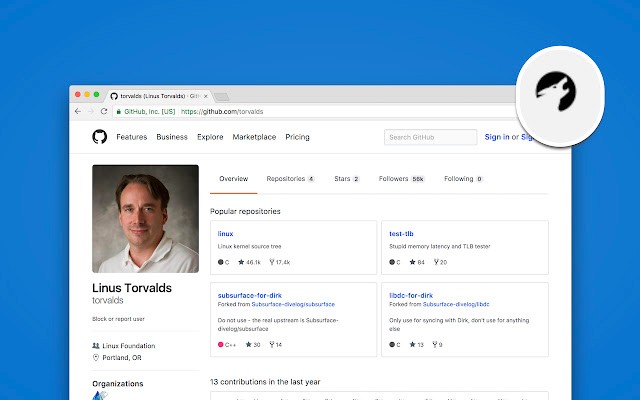This screenshot has height=400, width=640.
Task: Open the Marketplace navigation link
Action: (254, 137)
